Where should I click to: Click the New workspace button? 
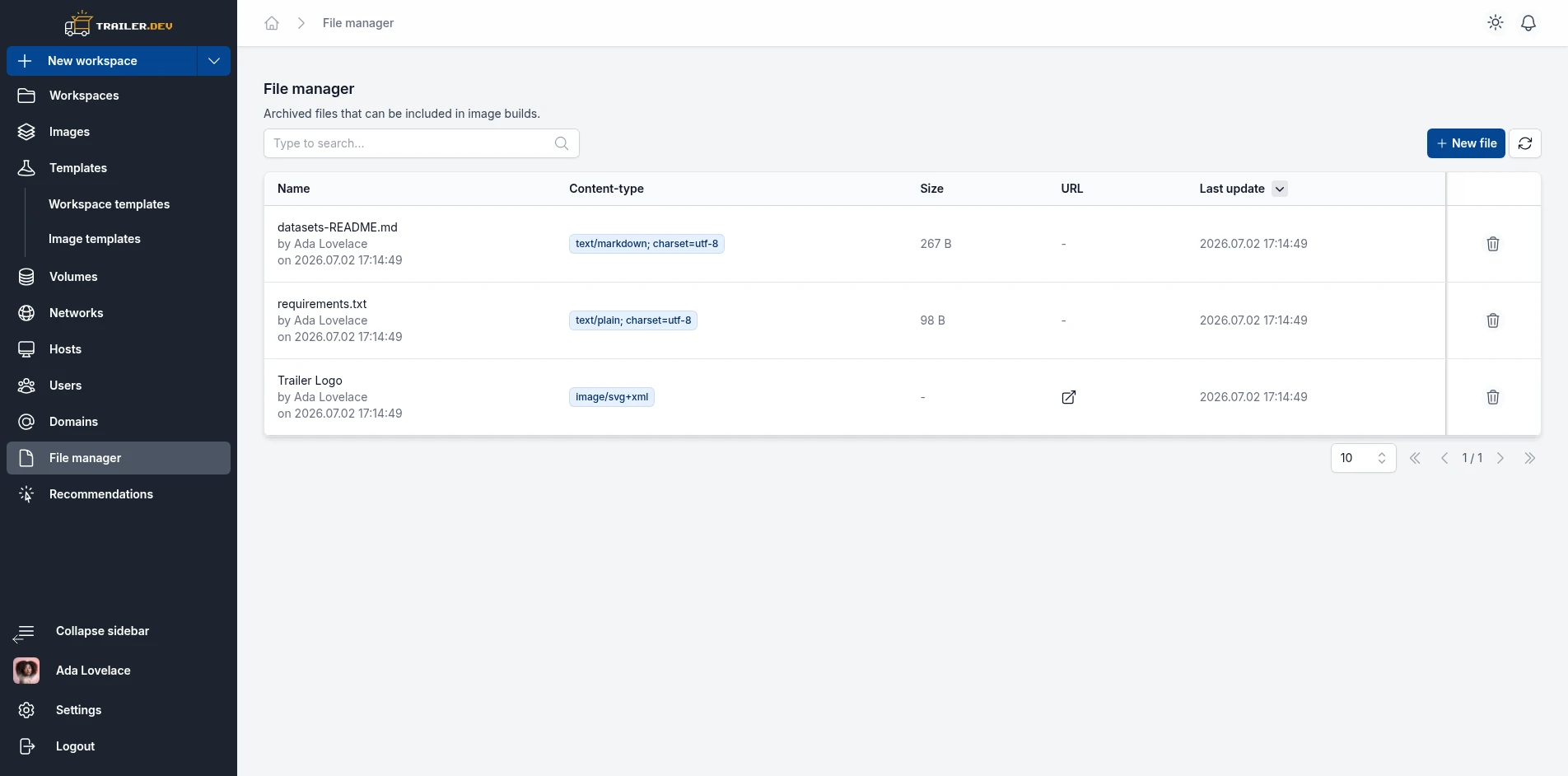(102, 61)
